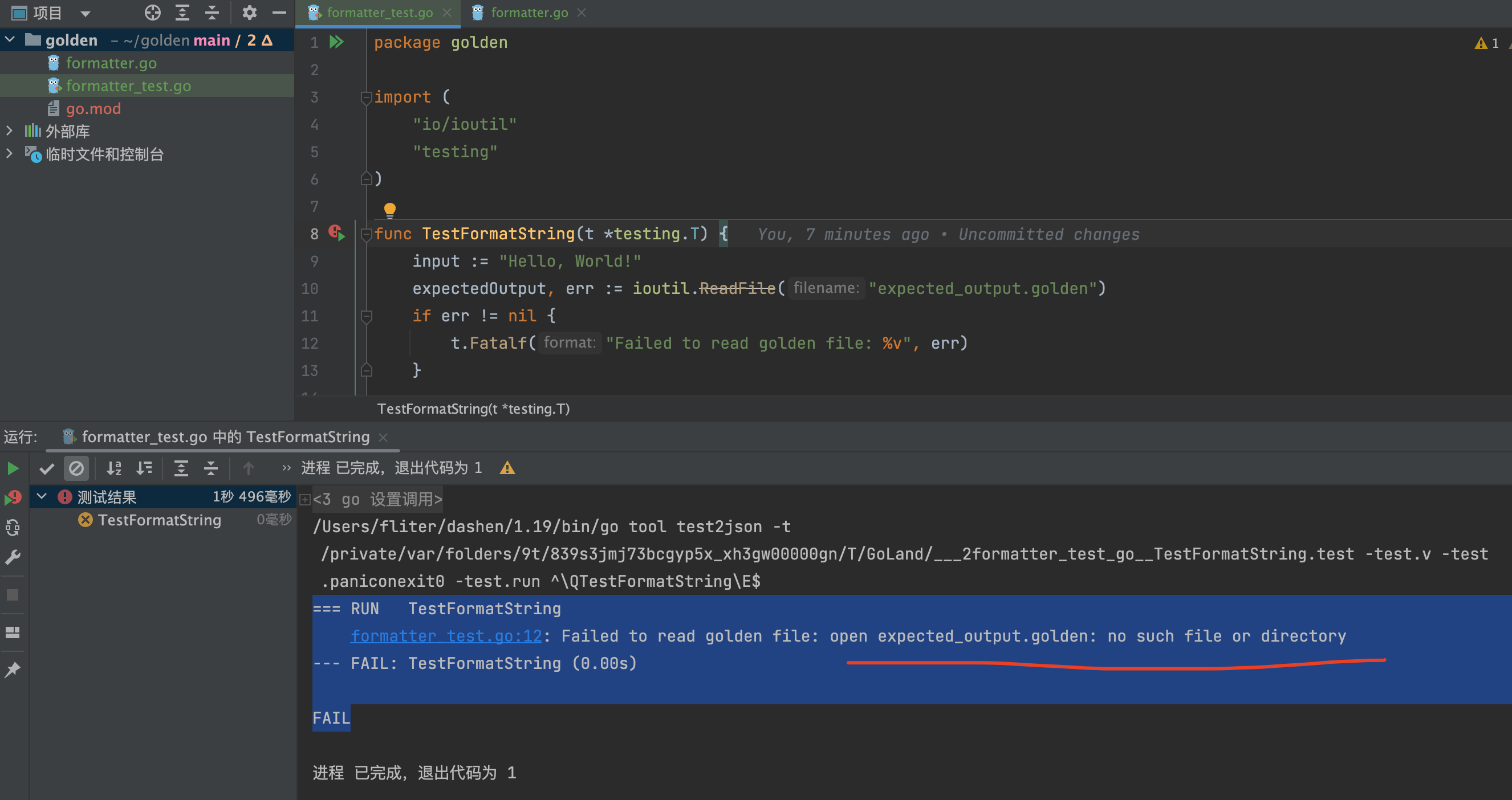Switch to the formatter.go editor tab

(x=529, y=13)
